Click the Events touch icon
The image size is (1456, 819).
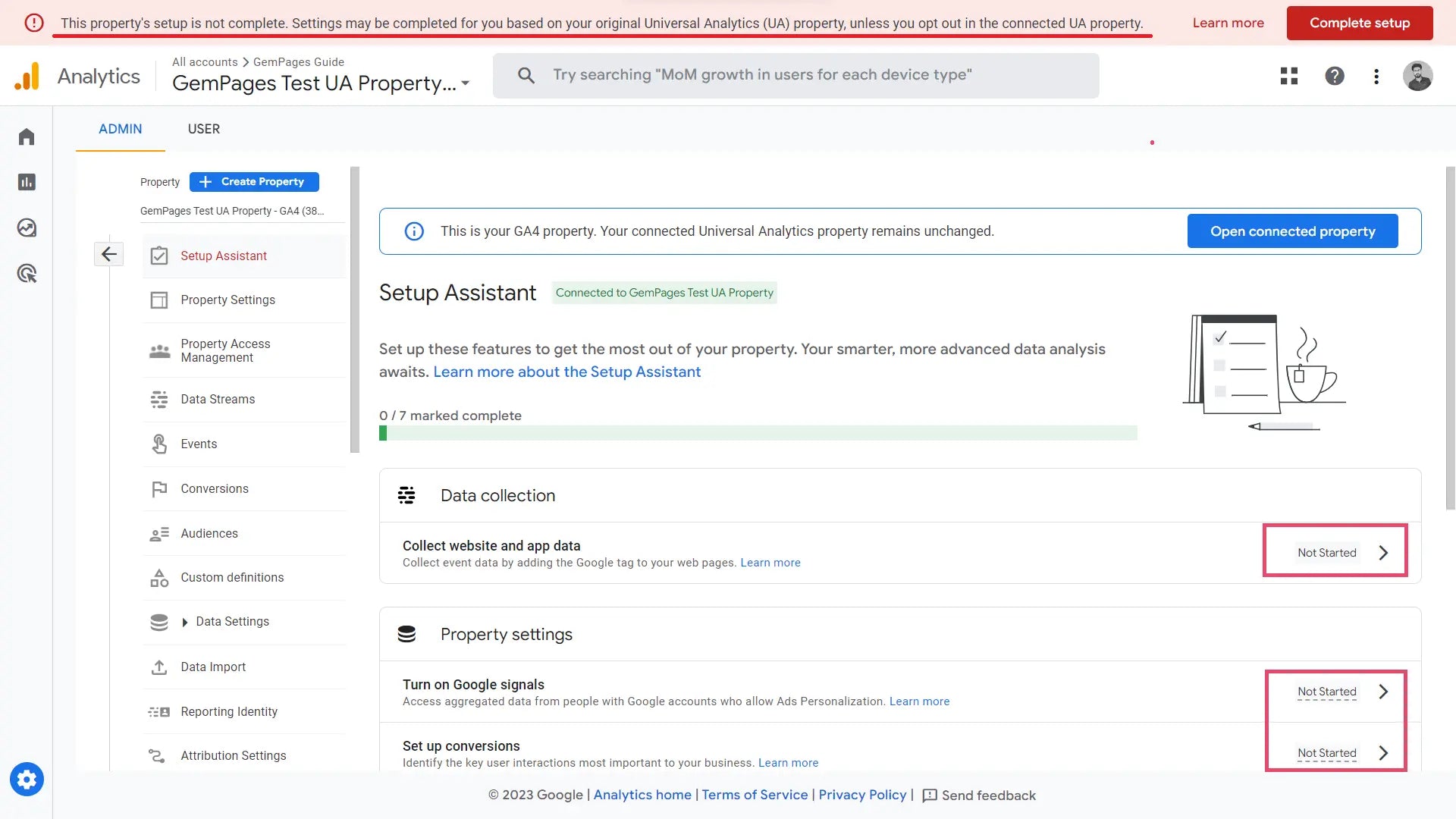click(x=159, y=444)
